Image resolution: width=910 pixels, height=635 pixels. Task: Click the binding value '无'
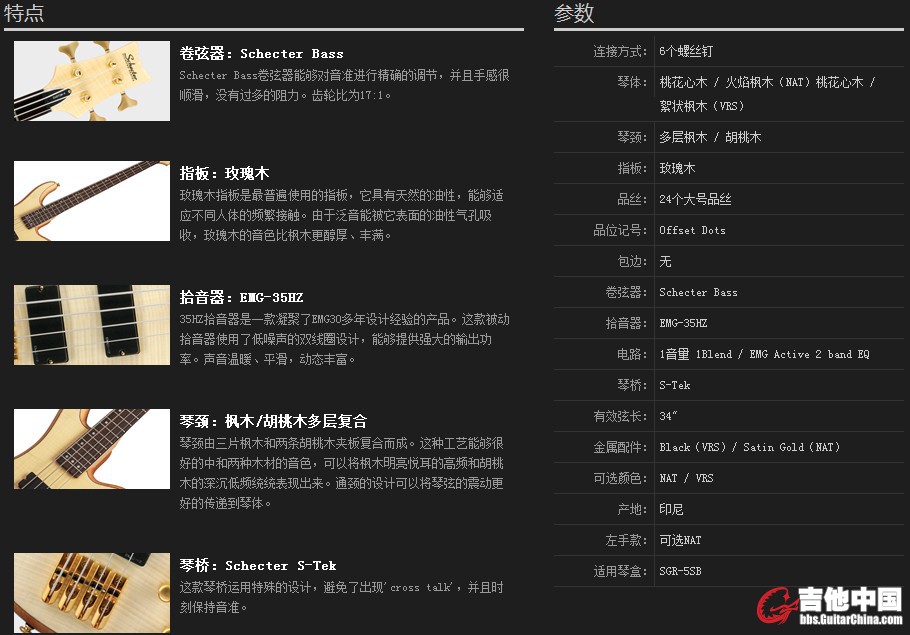pos(665,261)
